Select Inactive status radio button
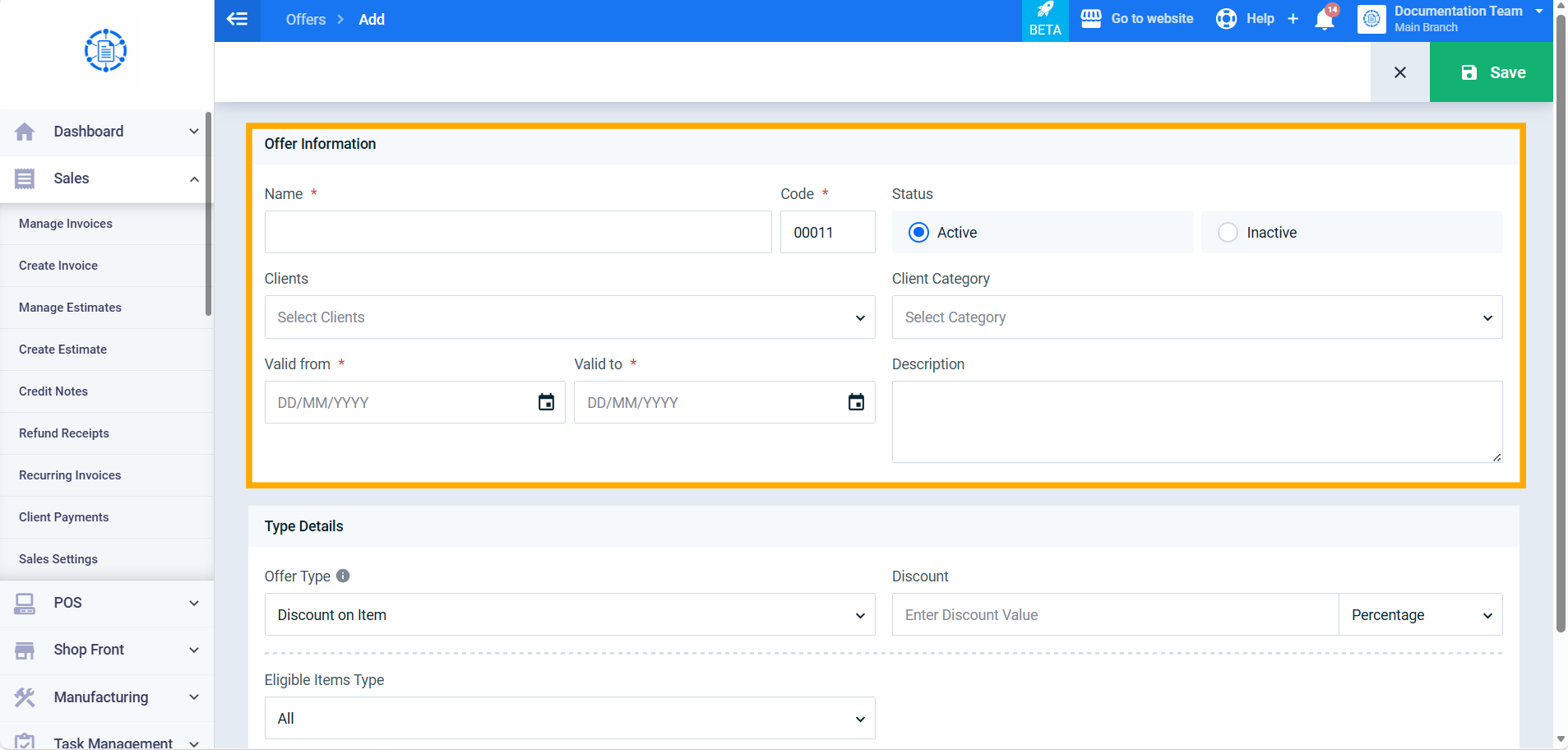 (1228, 233)
